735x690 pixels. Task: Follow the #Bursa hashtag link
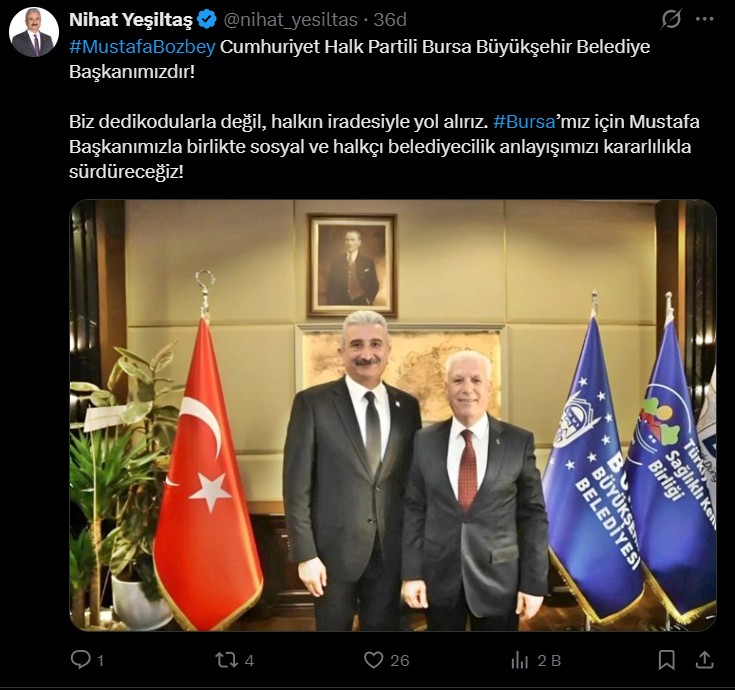click(525, 122)
